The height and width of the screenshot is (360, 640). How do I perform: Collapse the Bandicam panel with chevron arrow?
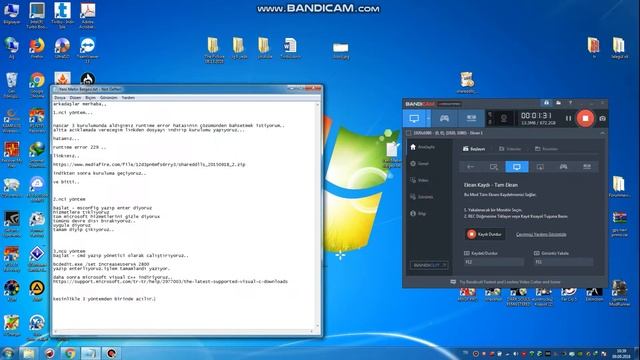pos(602,133)
